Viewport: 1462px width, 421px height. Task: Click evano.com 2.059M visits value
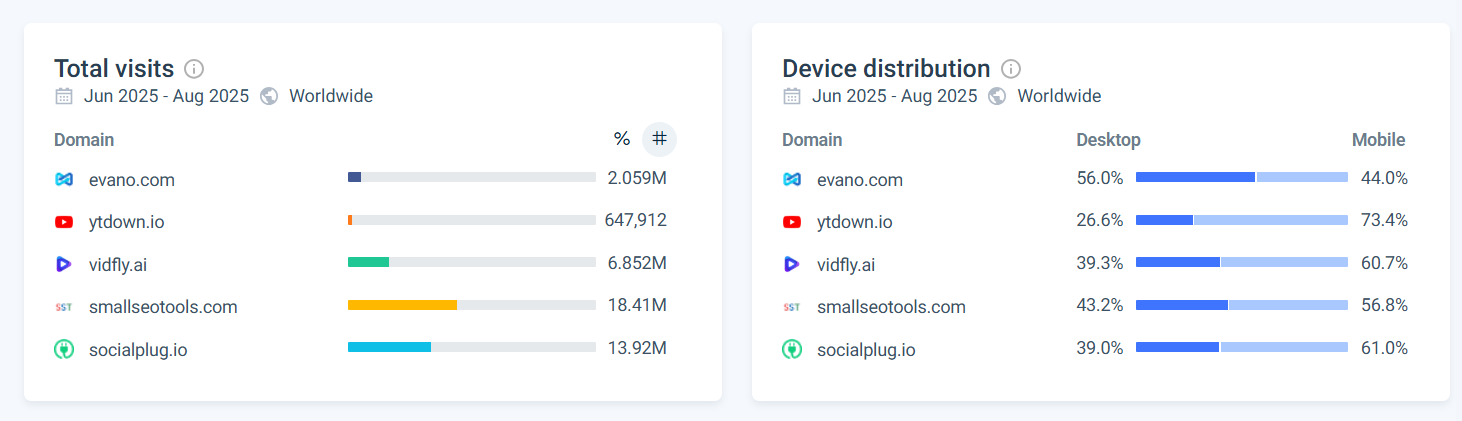(x=636, y=180)
